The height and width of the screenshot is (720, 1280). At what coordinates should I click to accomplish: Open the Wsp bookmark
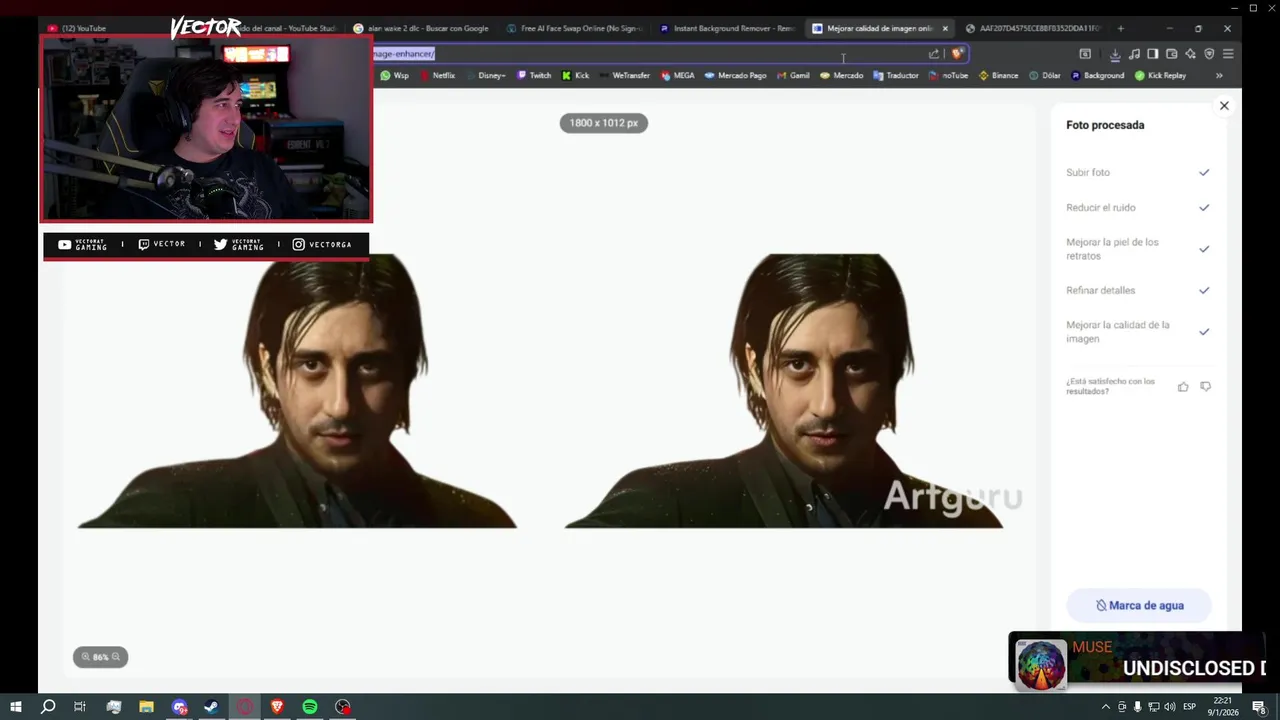[x=394, y=75]
